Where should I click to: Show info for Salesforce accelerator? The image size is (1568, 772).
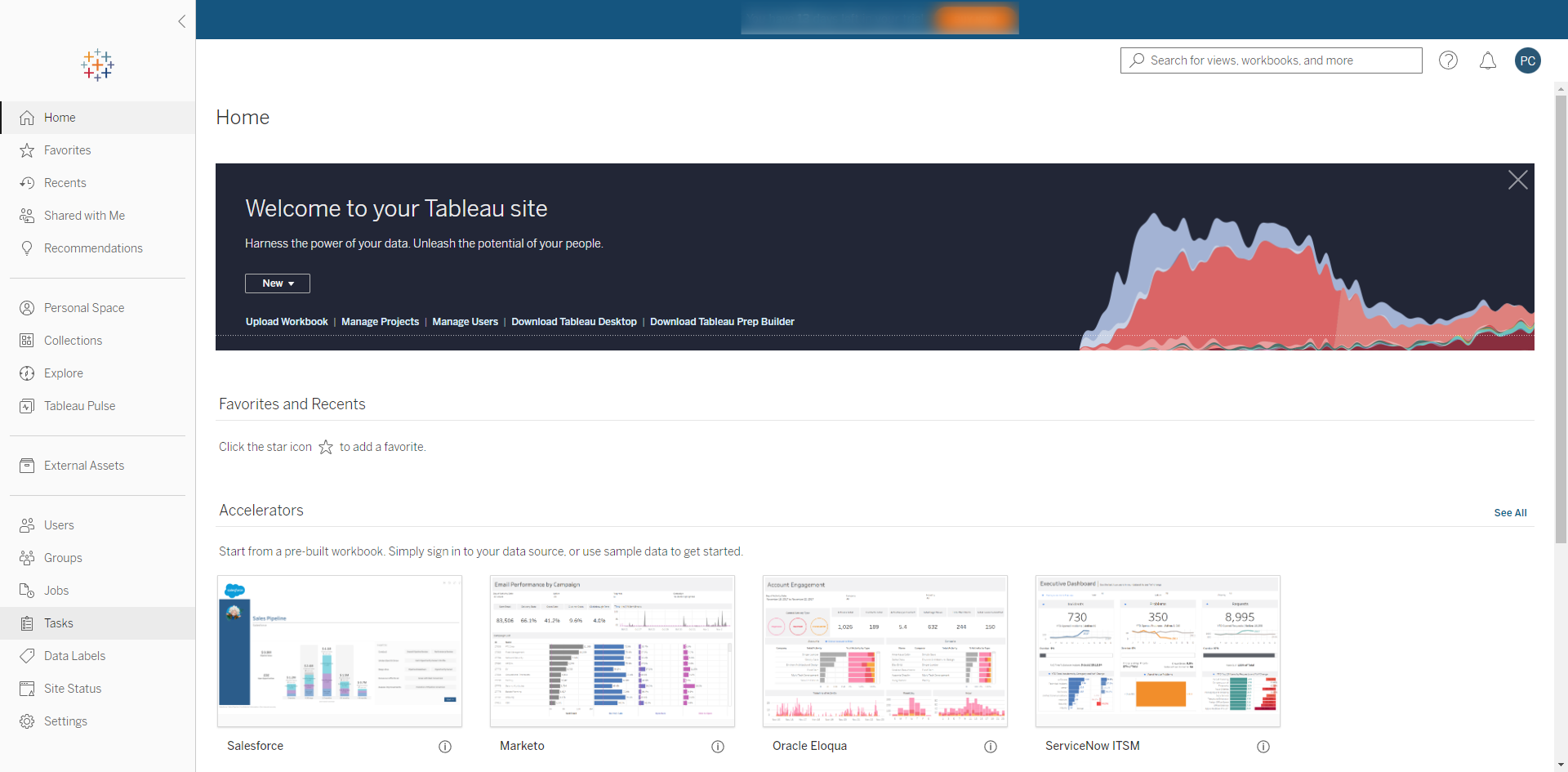click(445, 747)
